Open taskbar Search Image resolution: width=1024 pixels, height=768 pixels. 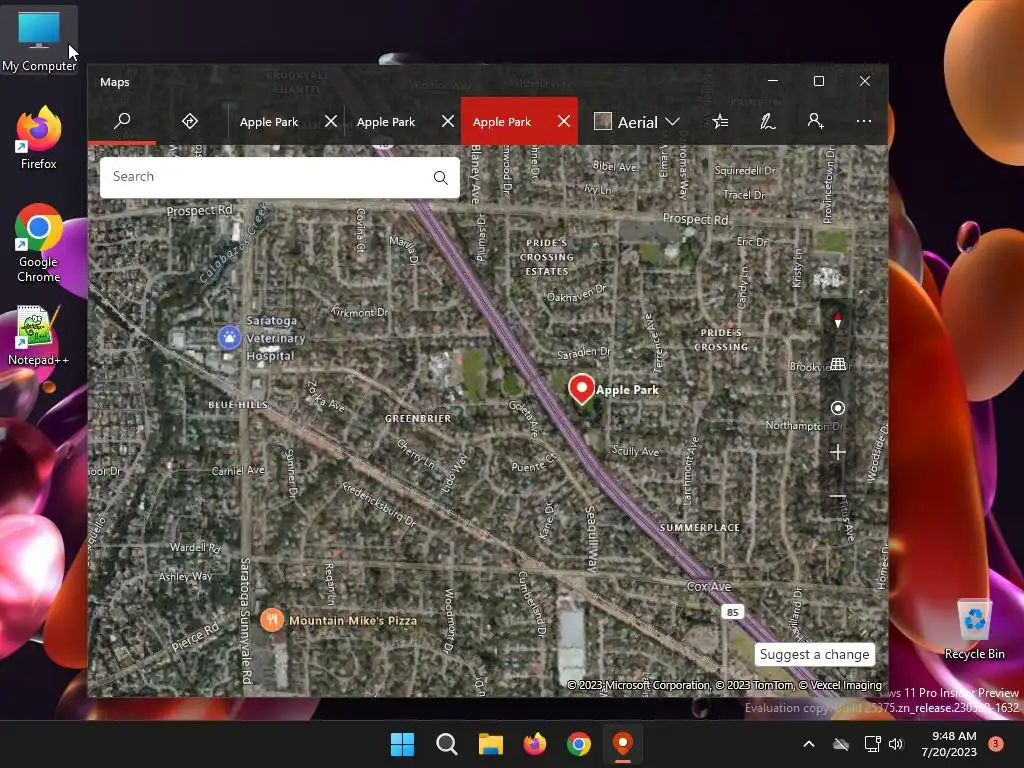[x=447, y=744]
